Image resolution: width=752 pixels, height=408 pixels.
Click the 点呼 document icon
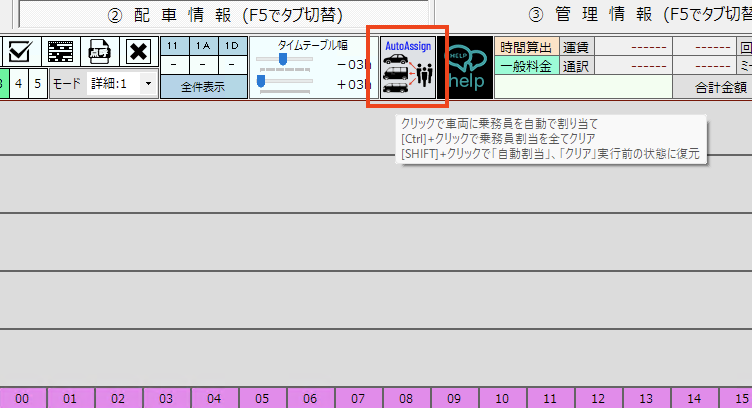click(x=99, y=51)
